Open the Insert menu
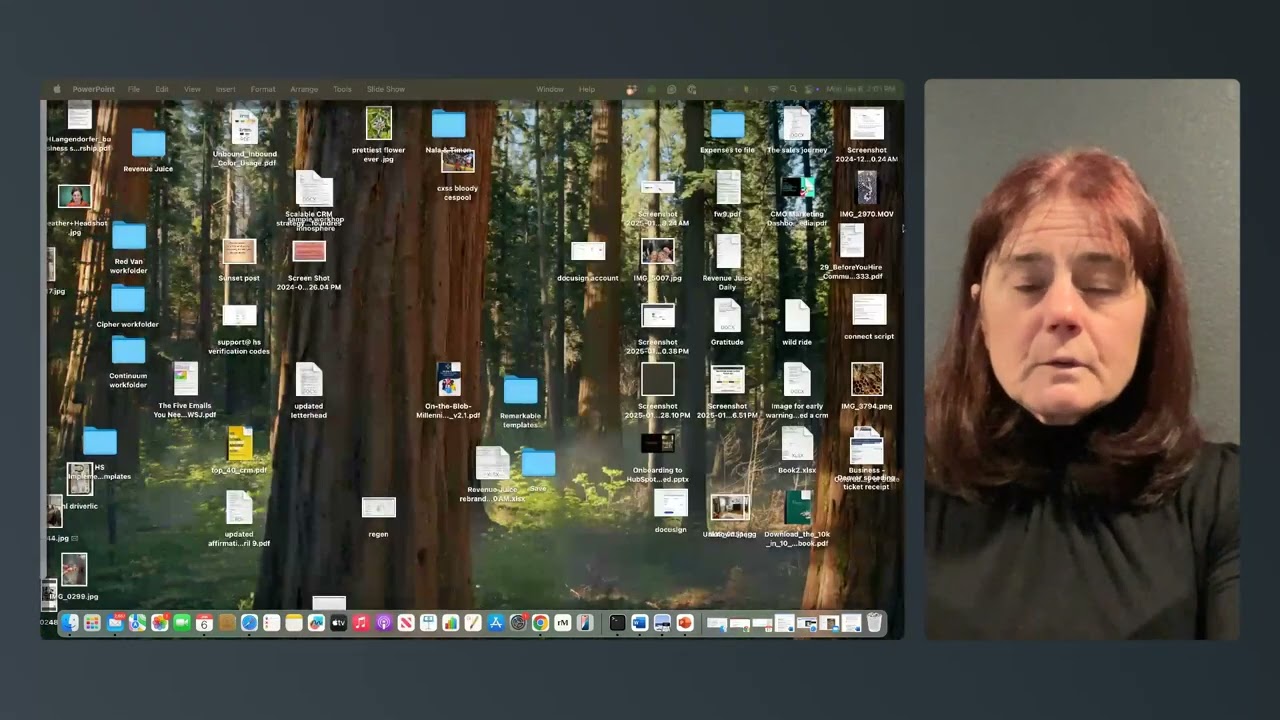The image size is (1280, 720). click(226, 90)
